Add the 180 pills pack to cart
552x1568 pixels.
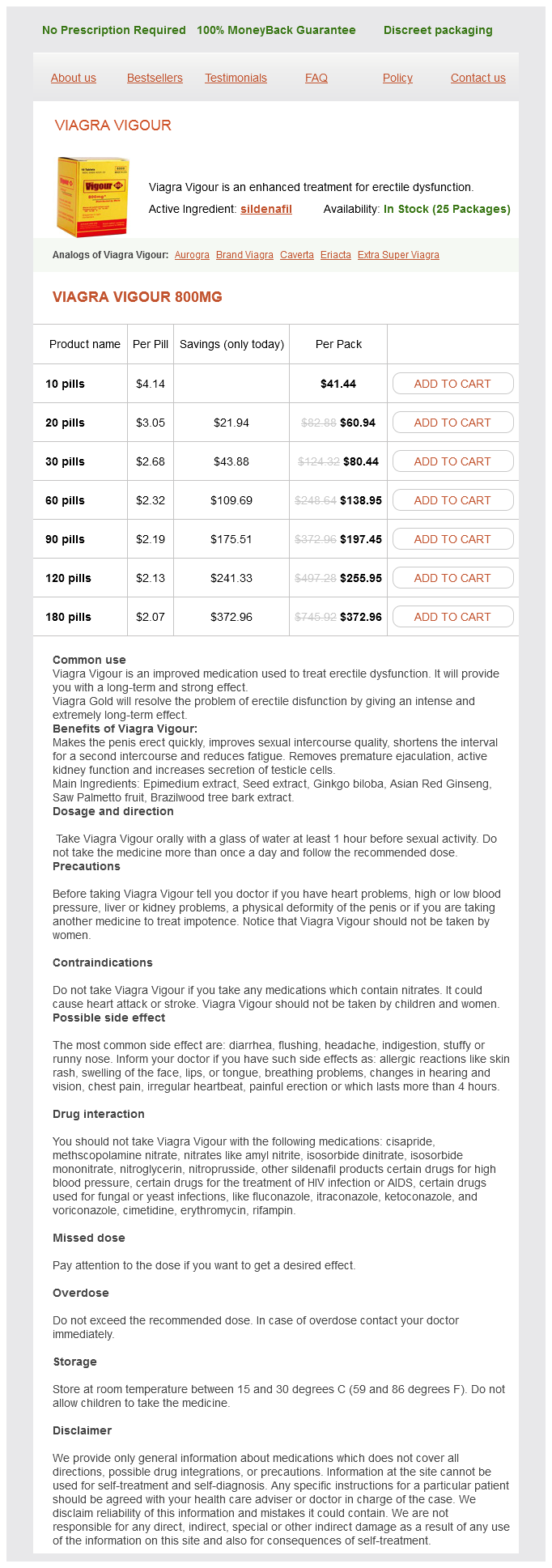452,617
